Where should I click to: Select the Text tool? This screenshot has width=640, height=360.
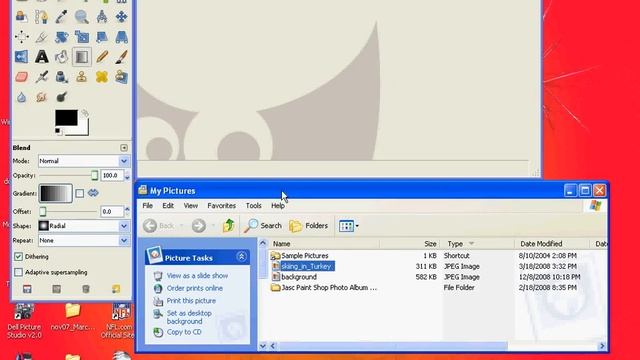[42, 57]
